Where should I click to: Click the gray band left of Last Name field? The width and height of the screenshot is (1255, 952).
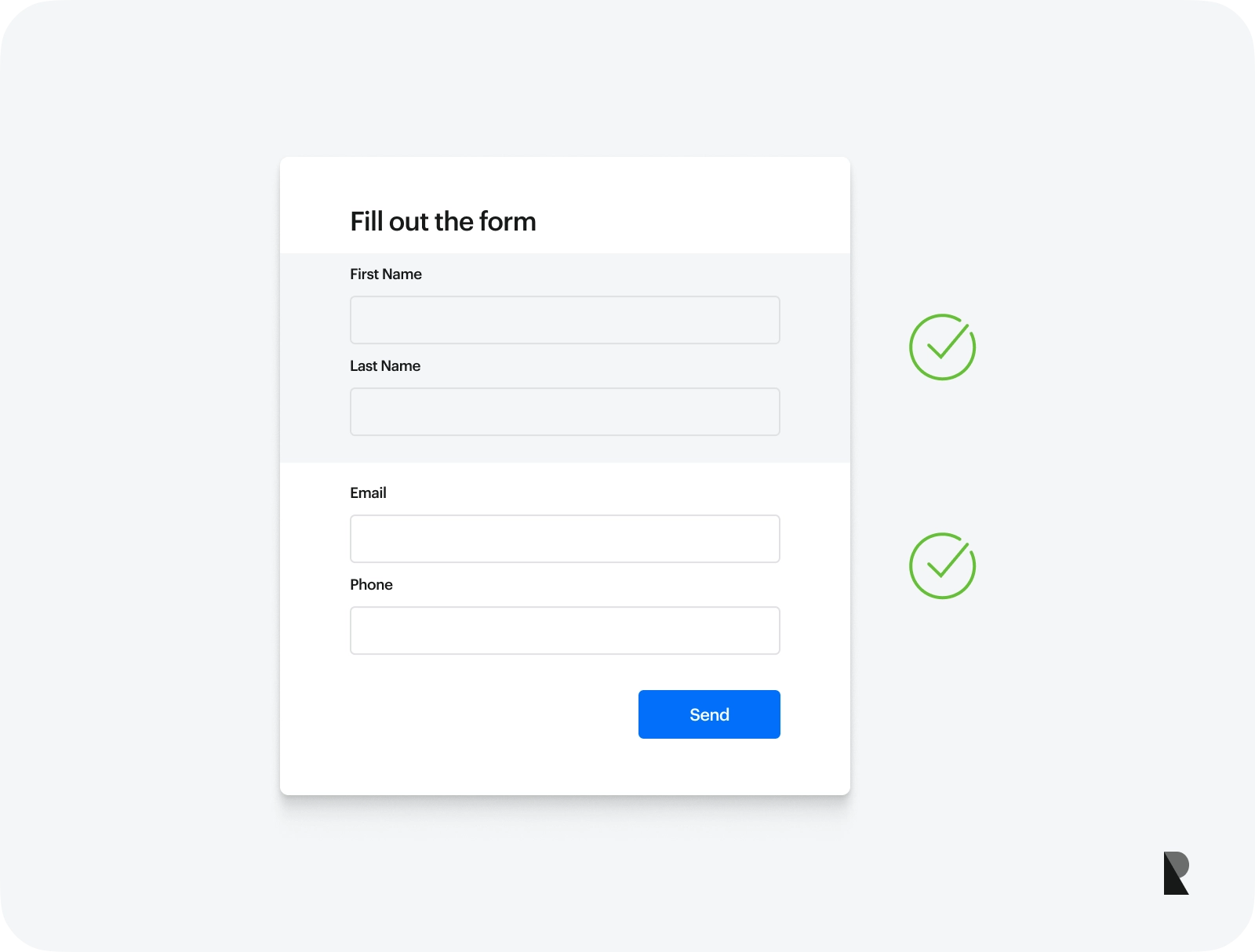(x=315, y=412)
